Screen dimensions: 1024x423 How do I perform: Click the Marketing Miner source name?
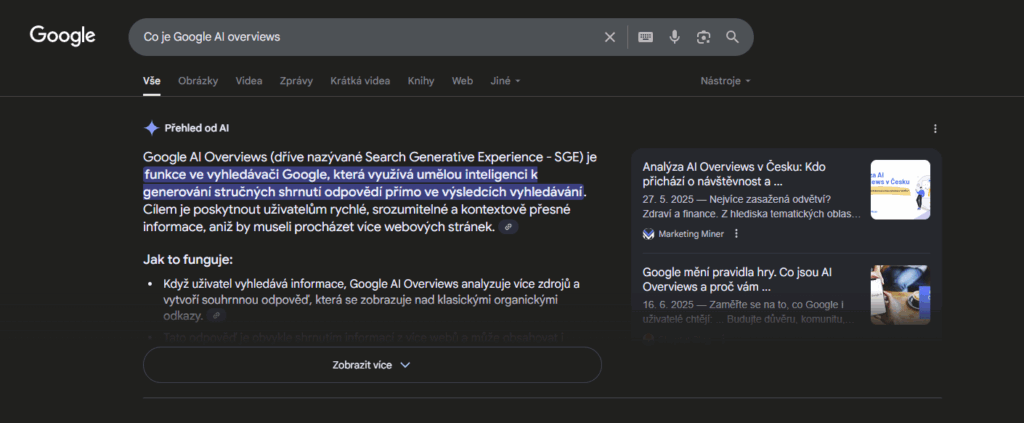691,234
